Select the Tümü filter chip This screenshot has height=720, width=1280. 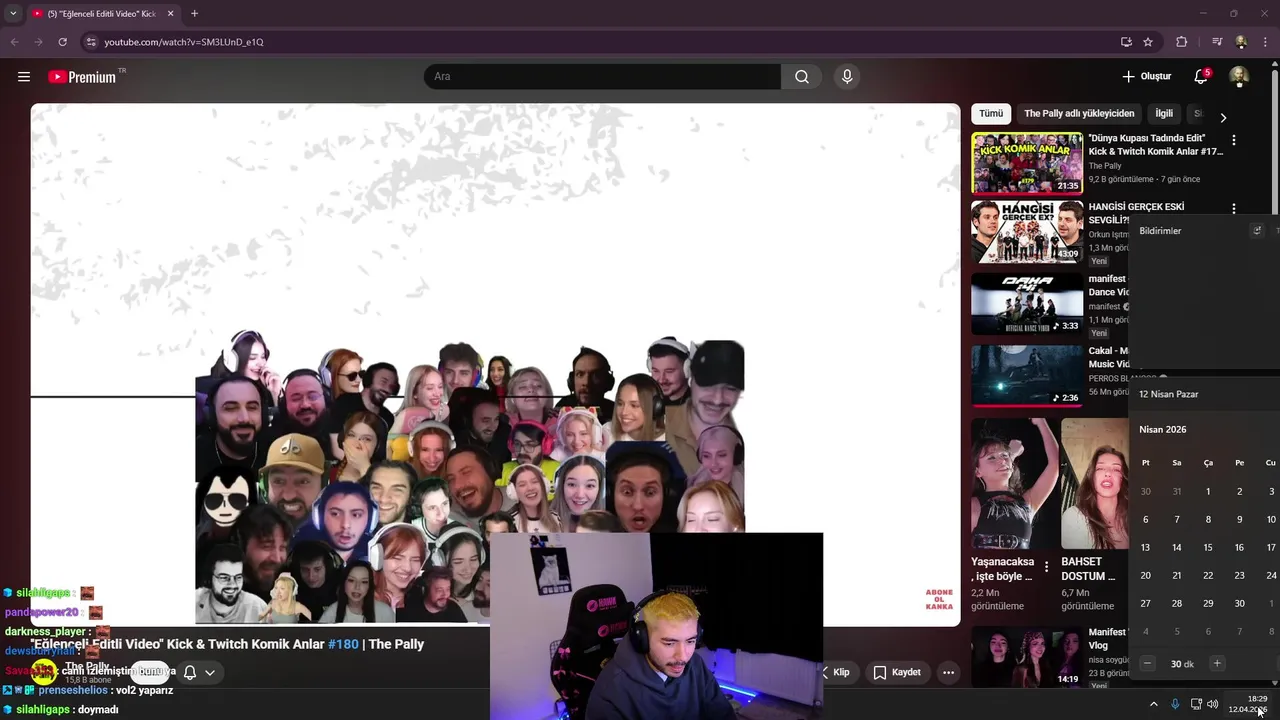click(991, 114)
